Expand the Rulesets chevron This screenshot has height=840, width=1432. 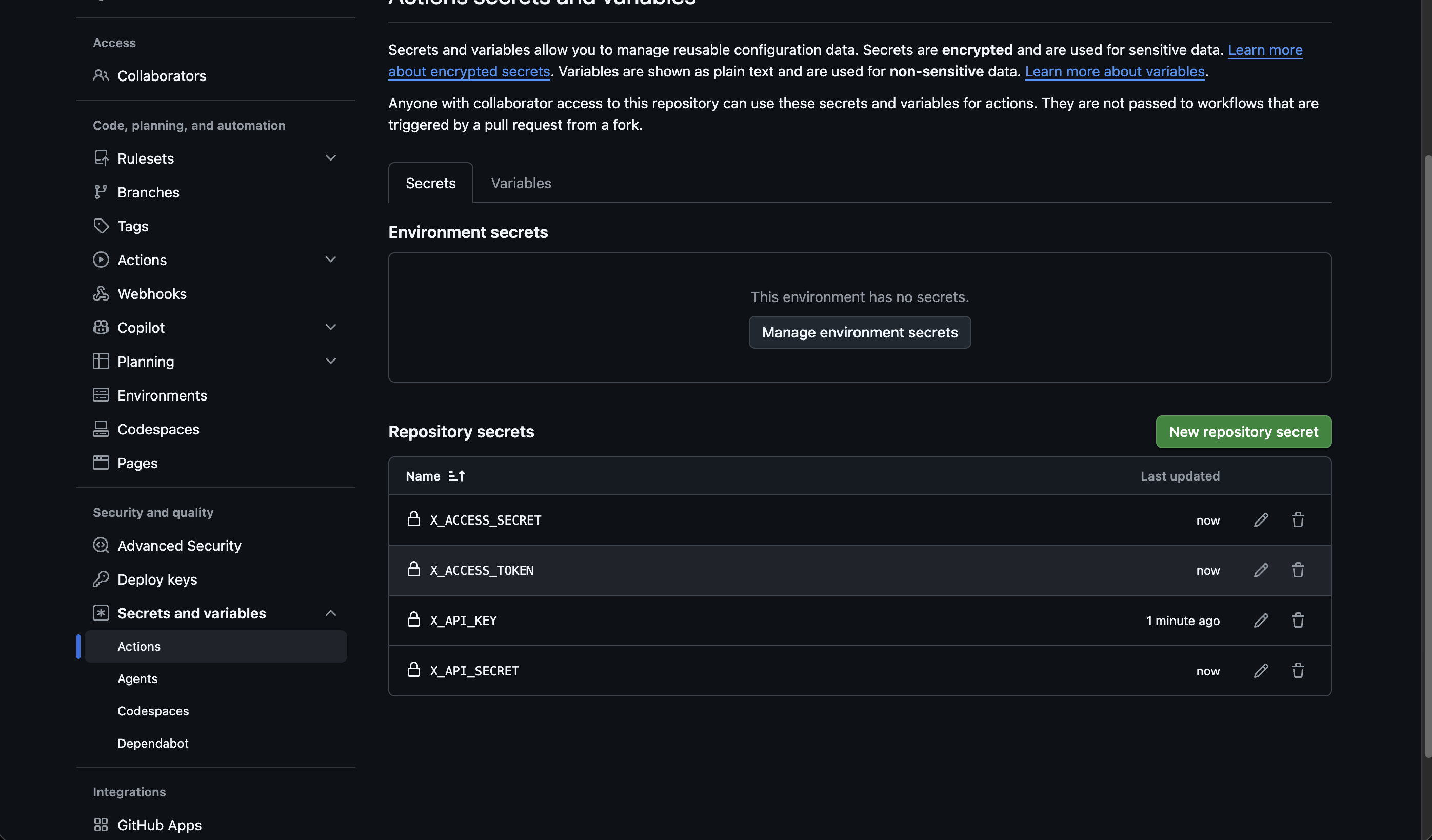click(x=330, y=158)
